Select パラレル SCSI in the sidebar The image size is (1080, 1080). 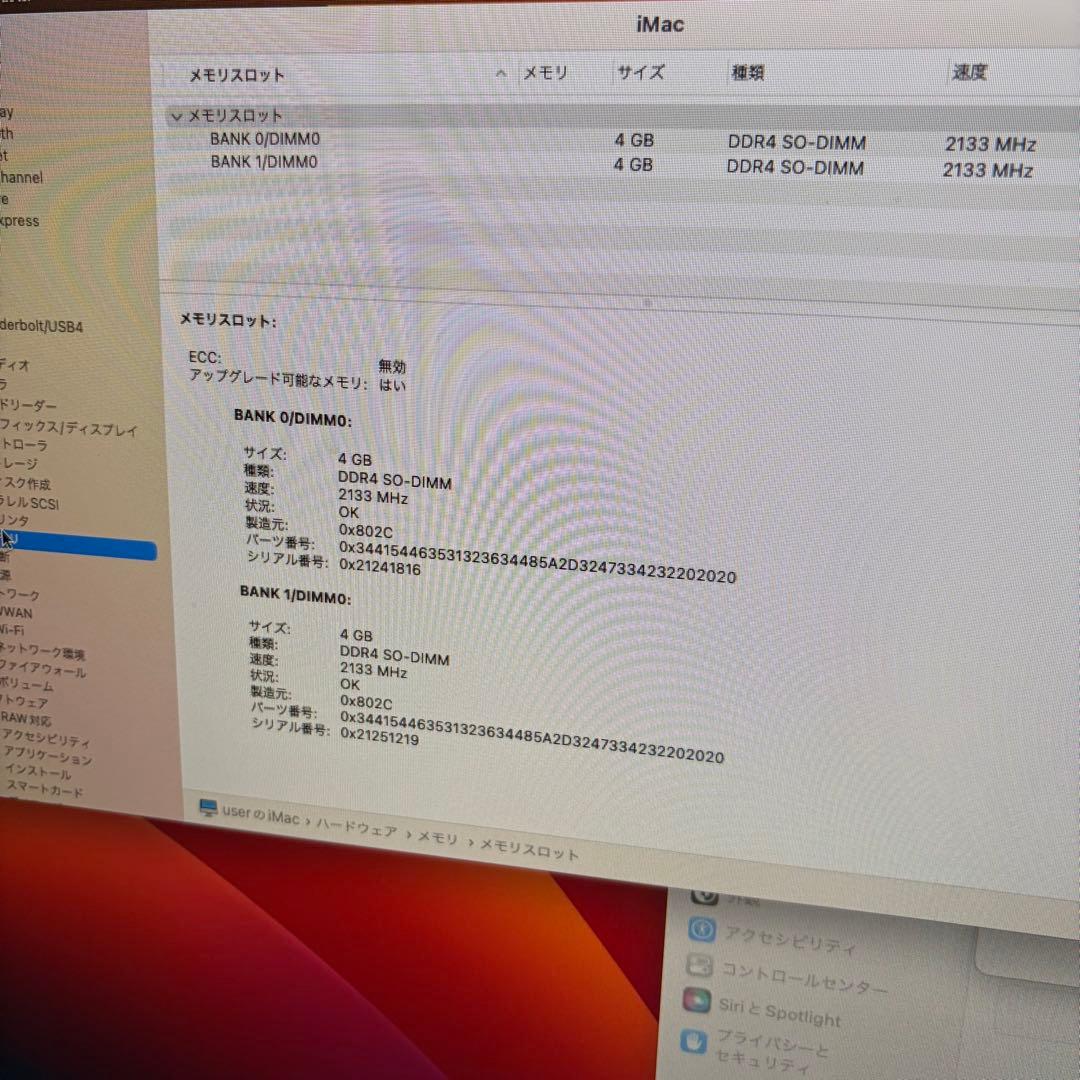(29, 502)
